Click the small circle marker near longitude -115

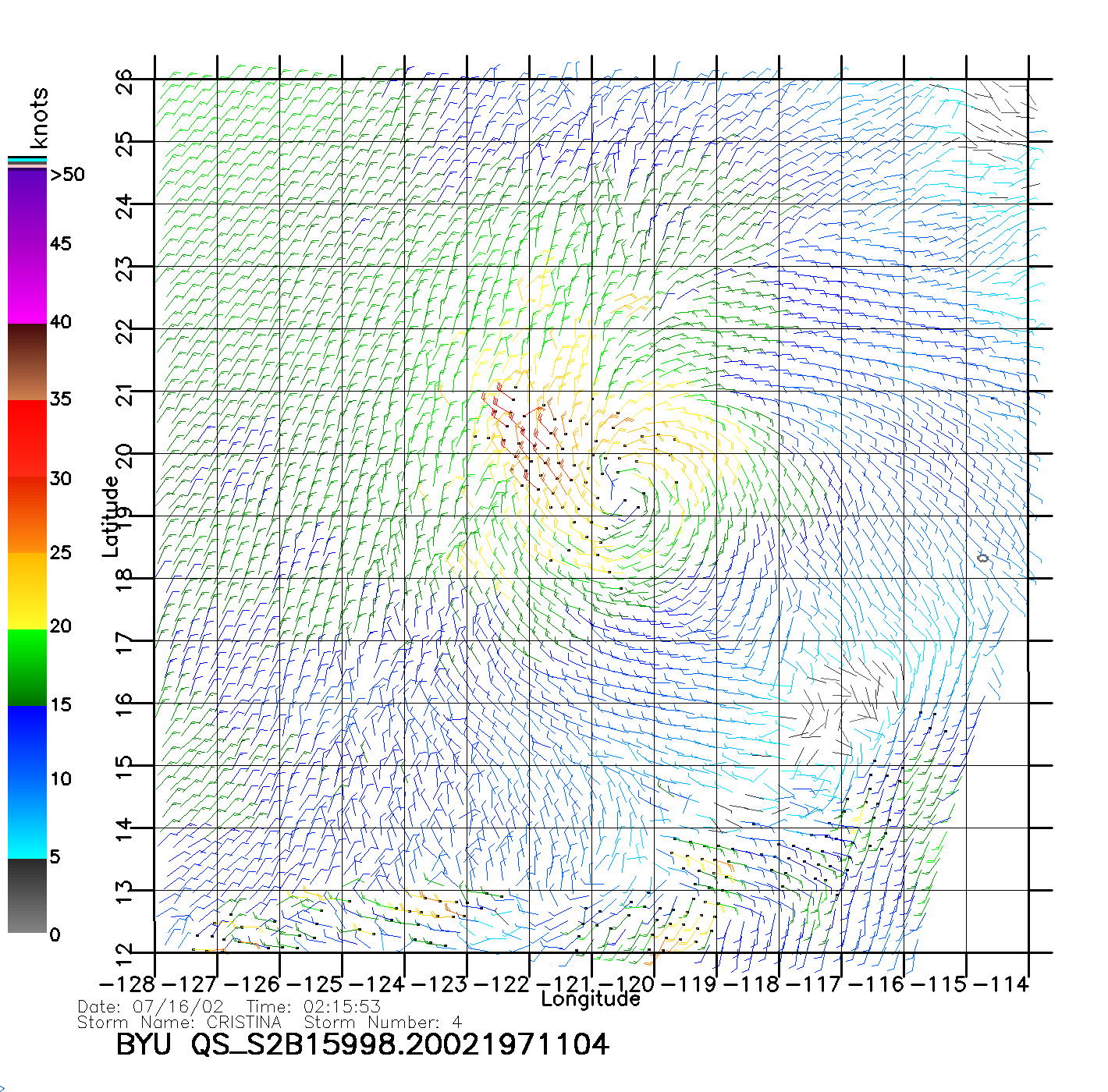tap(982, 558)
